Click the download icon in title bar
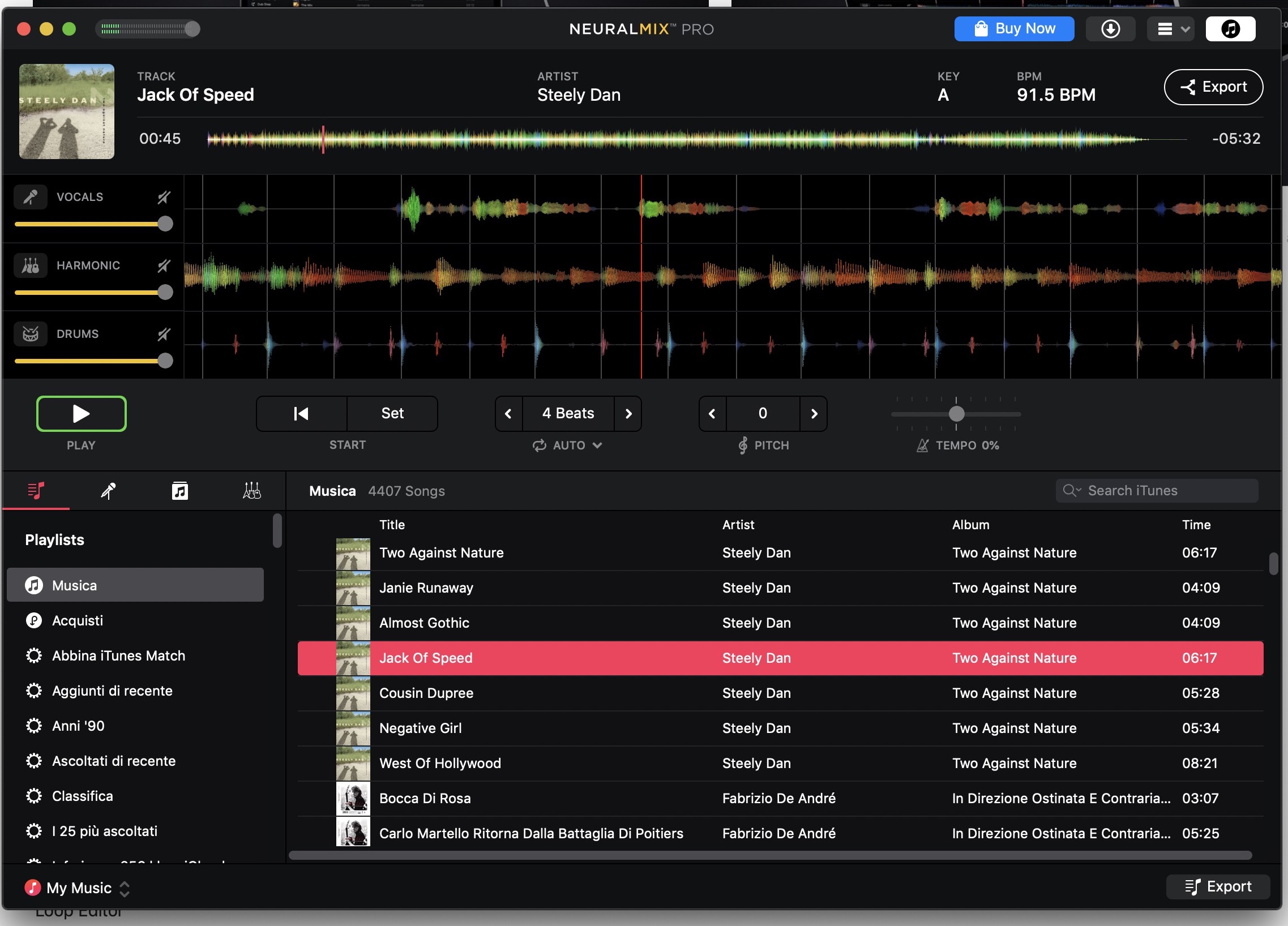Image resolution: width=1288 pixels, height=926 pixels. click(x=1110, y=29)
